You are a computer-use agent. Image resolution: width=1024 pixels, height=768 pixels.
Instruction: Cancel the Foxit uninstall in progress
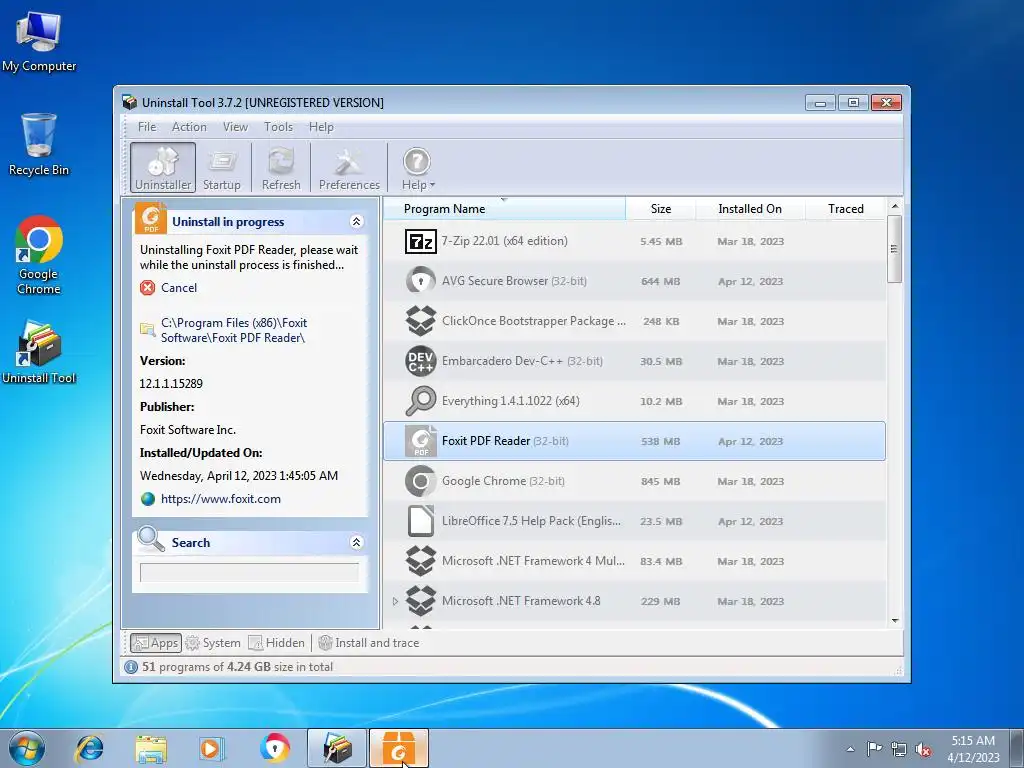[x=179, y=288]
